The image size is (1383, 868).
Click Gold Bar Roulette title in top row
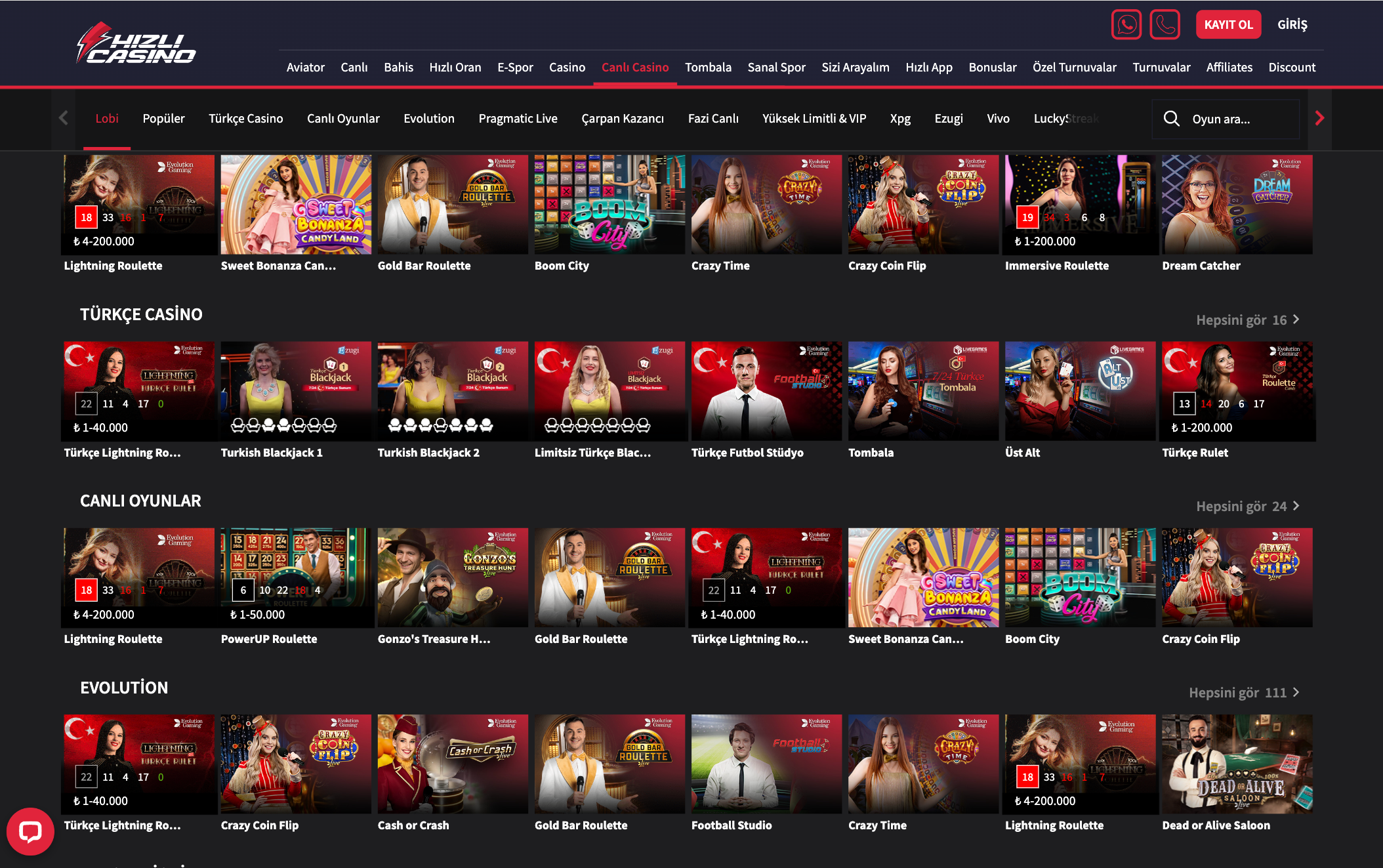coord(424,266)
